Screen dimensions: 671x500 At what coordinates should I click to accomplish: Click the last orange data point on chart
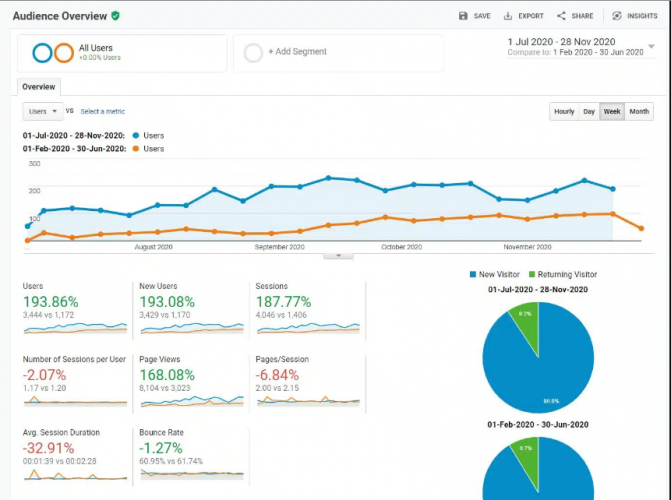641,229
